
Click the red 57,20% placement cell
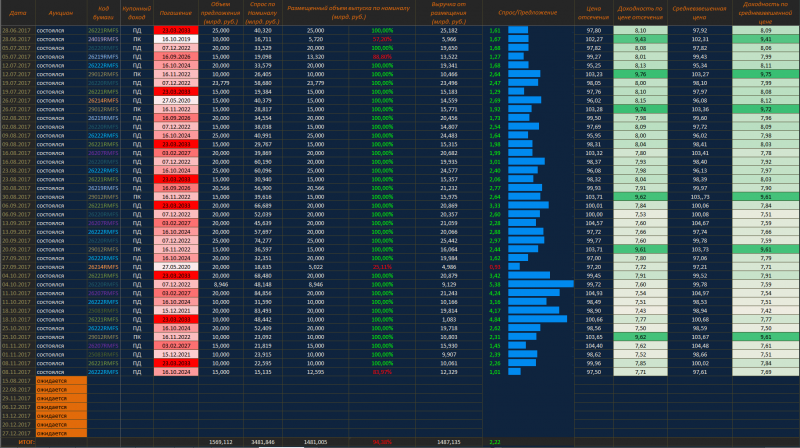(x=381, y=39)
